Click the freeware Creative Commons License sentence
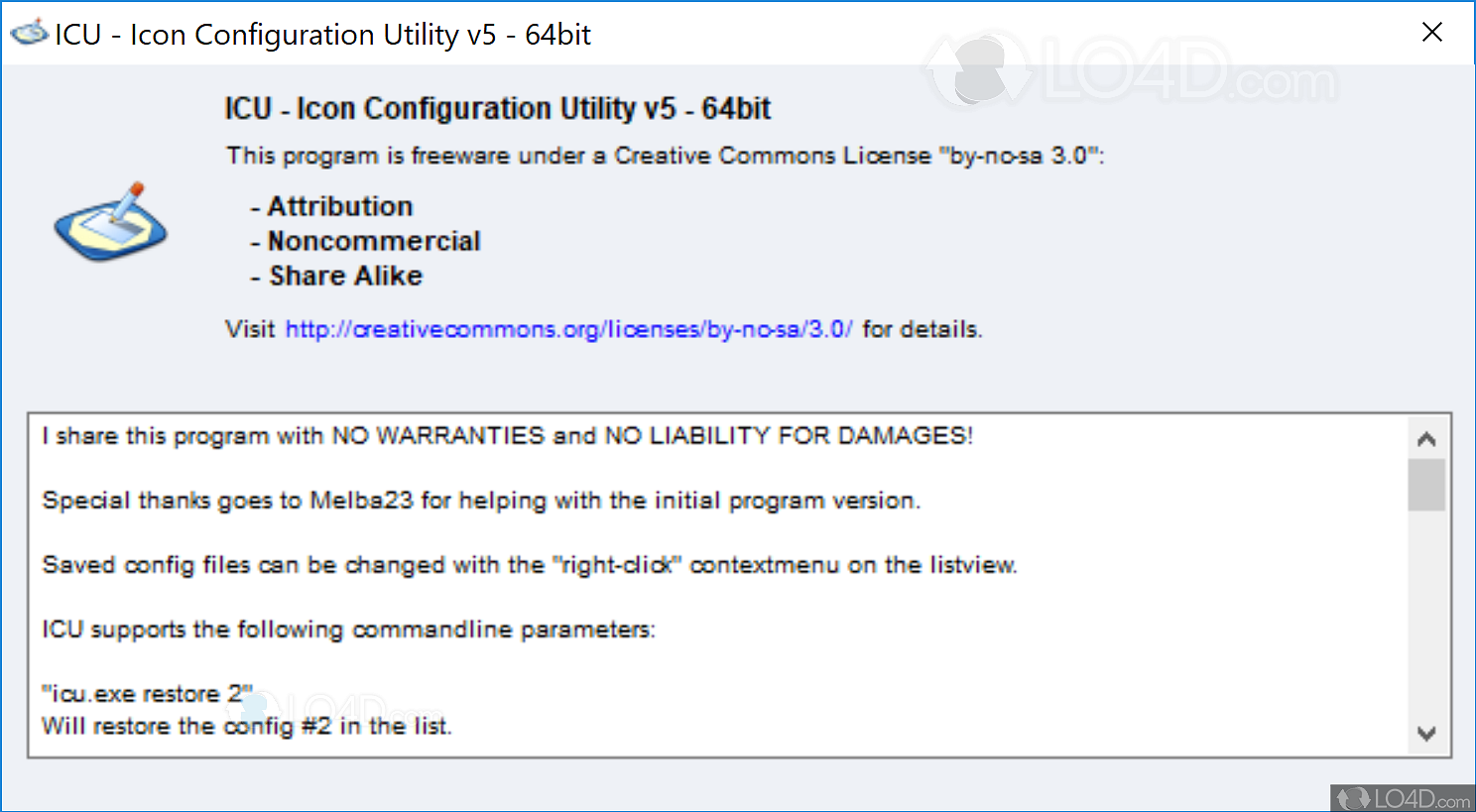The image size is (1476, 812). tap(664, 156)
